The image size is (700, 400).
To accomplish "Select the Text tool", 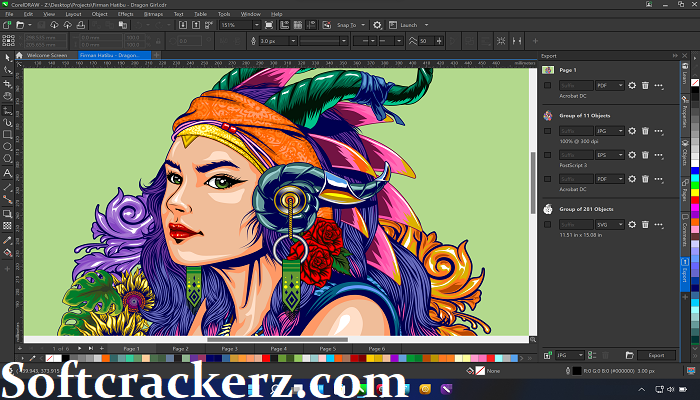I will [8, 173].
